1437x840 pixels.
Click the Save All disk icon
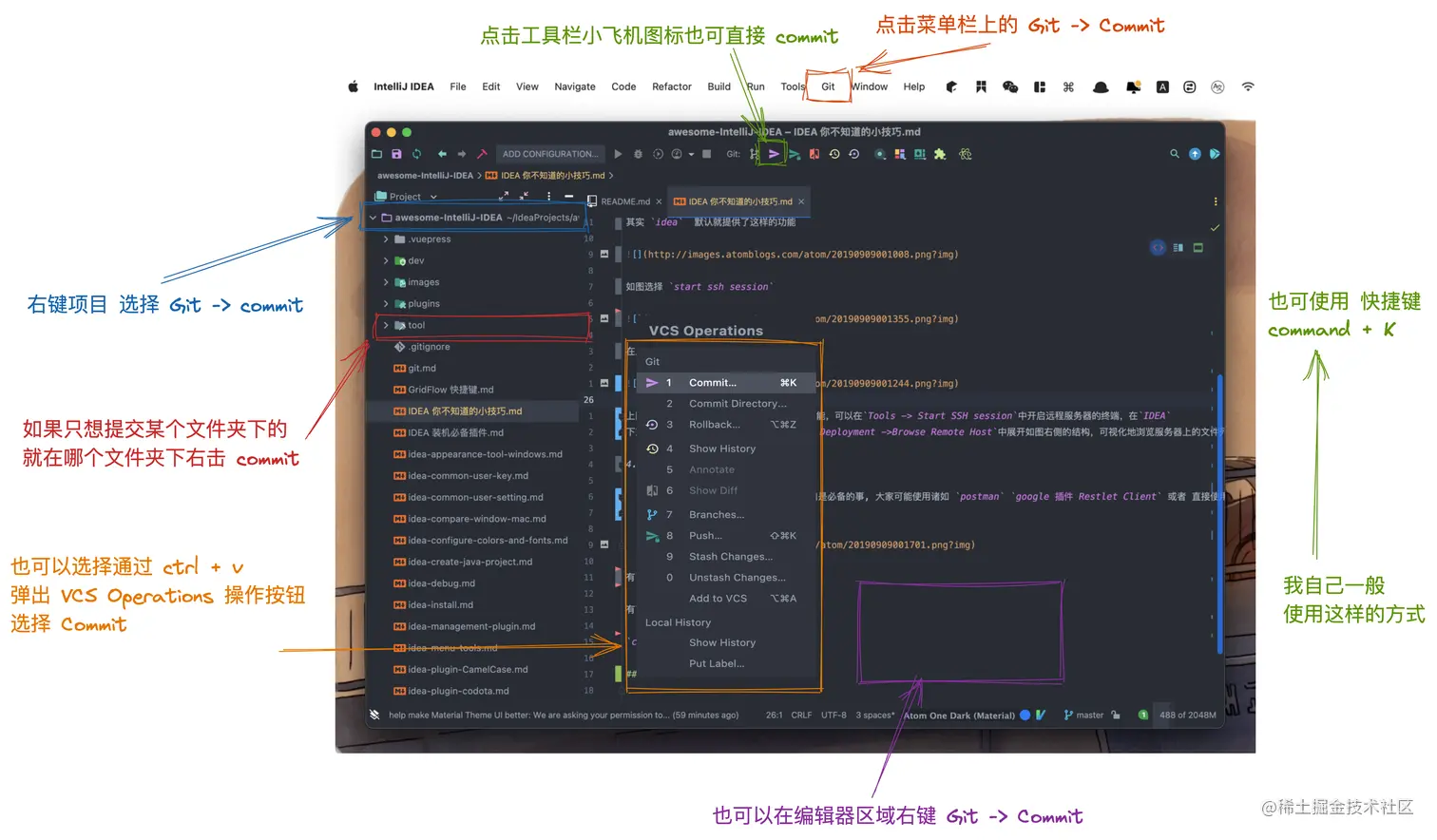pos(396,154)
